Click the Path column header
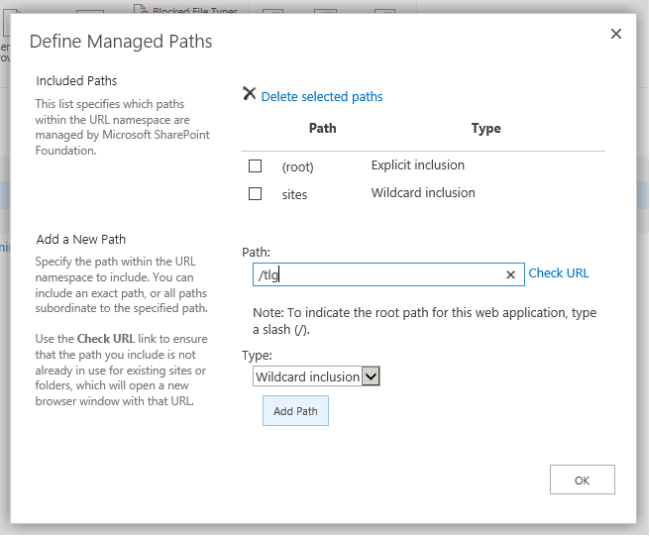 pyautogui.click(x=322, y=129)
